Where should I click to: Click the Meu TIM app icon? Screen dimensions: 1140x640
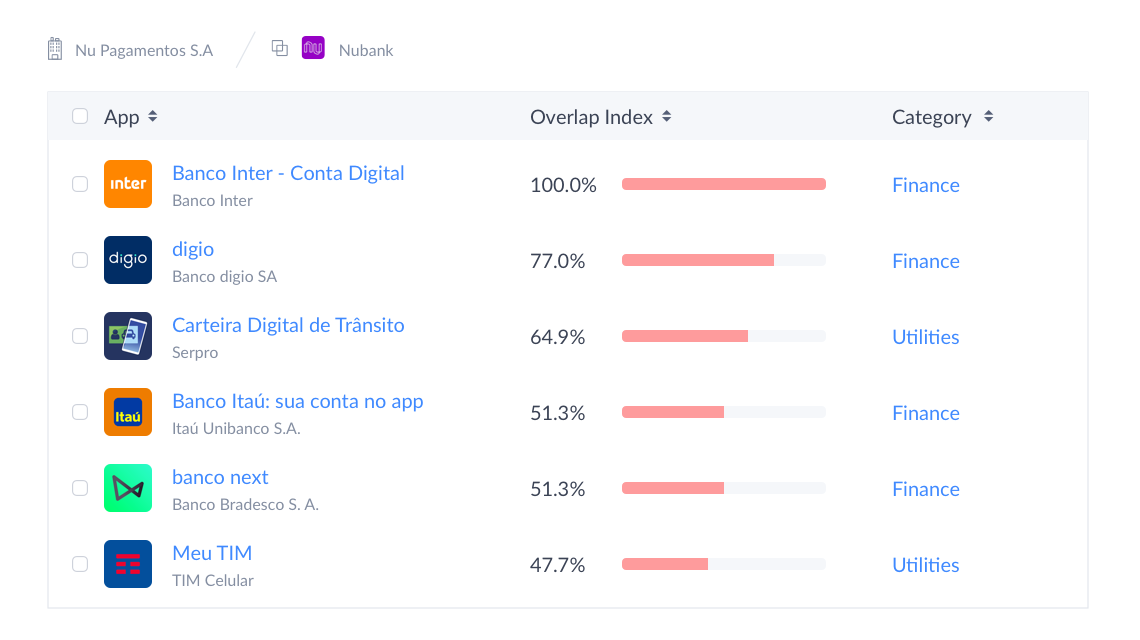tap(128, 564)
